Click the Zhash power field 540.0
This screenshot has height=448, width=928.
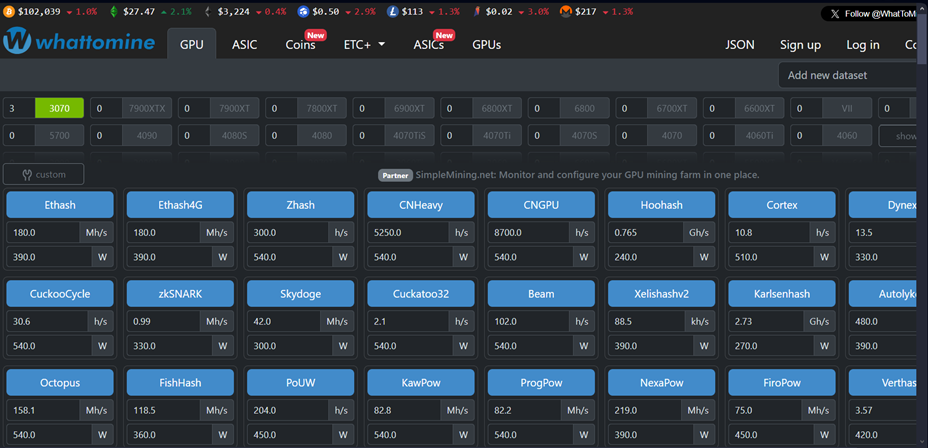pyautogui.click(x=290, y=257)
